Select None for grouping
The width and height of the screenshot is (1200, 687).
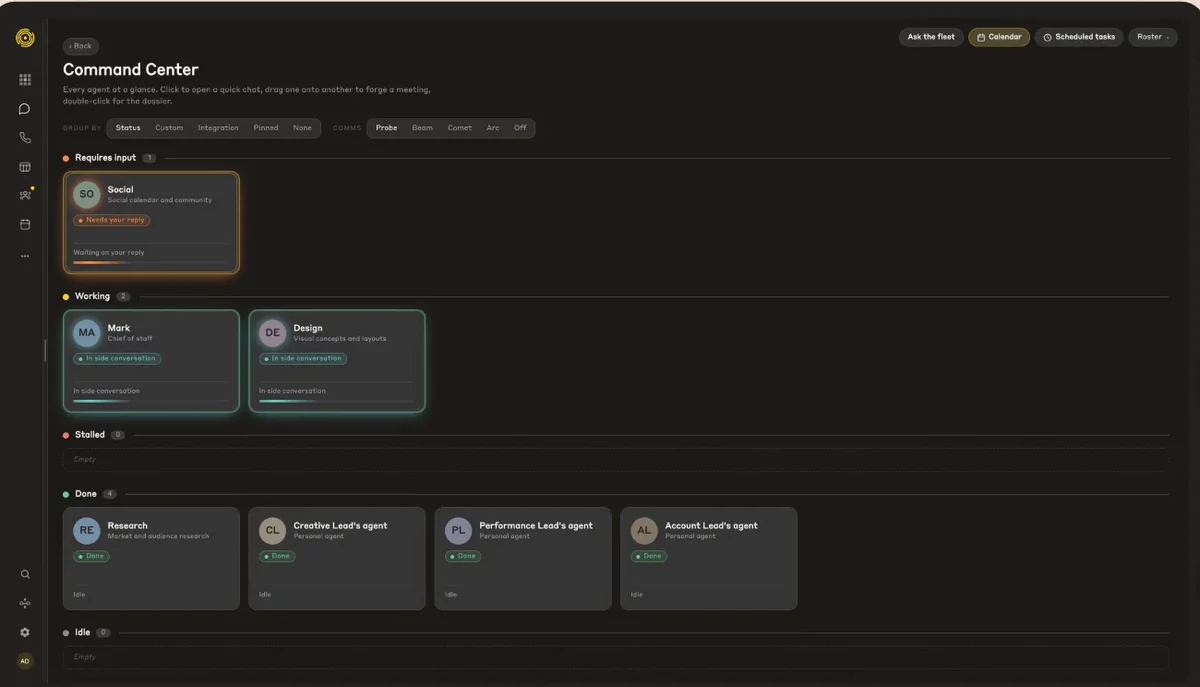tap(302, 128)
